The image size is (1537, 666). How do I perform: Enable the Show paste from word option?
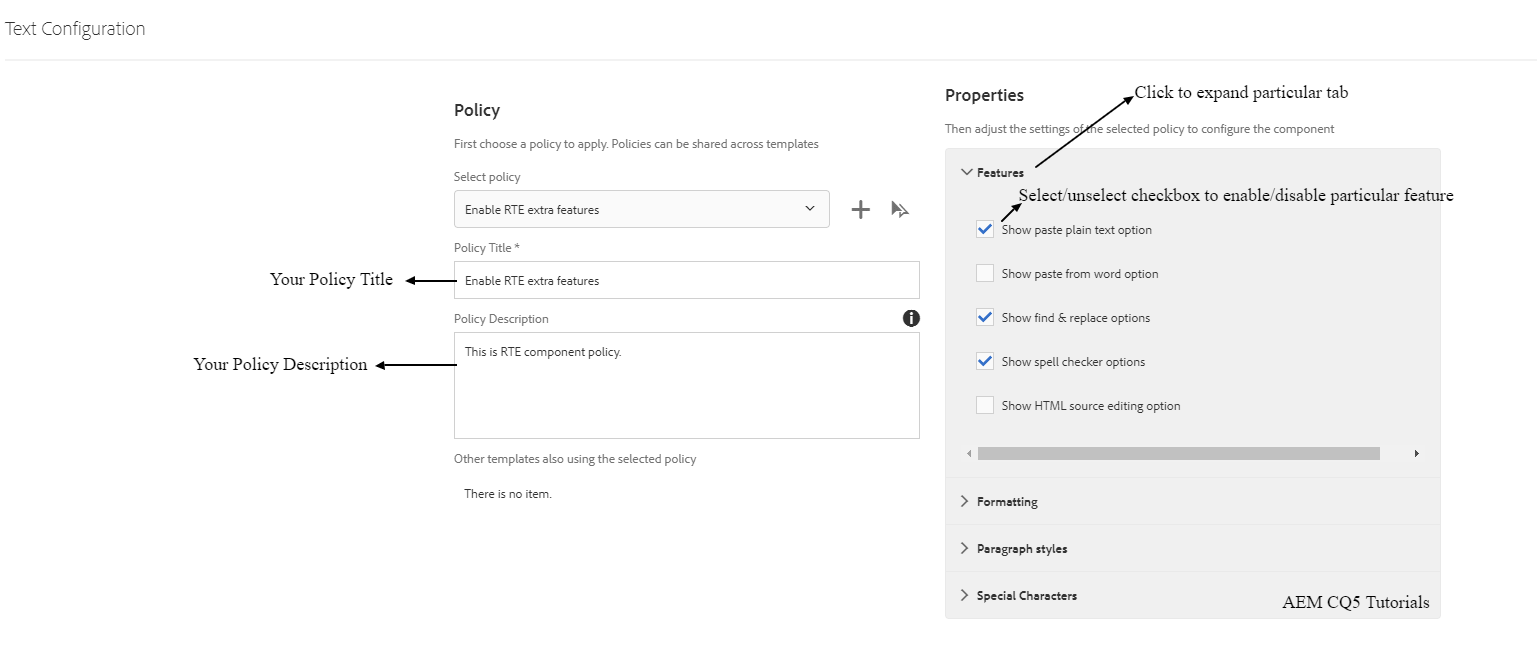click(985, 273)
